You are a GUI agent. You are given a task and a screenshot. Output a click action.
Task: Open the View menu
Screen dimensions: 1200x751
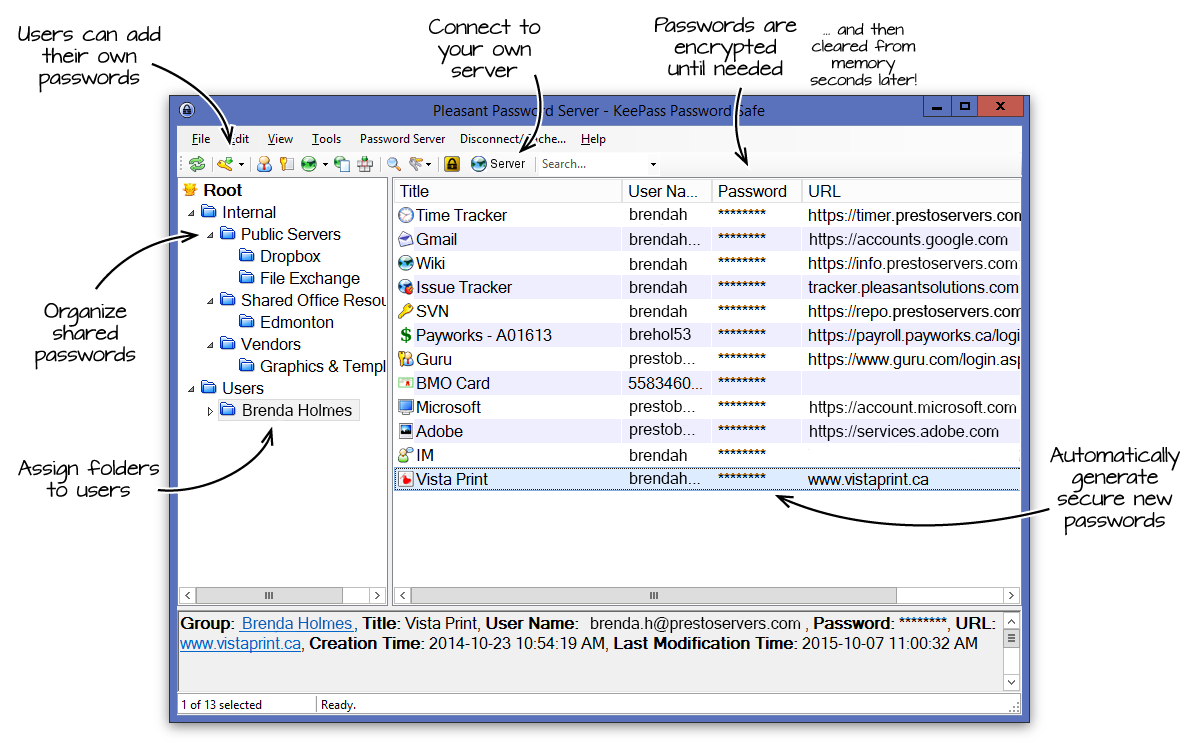point(280,139)
